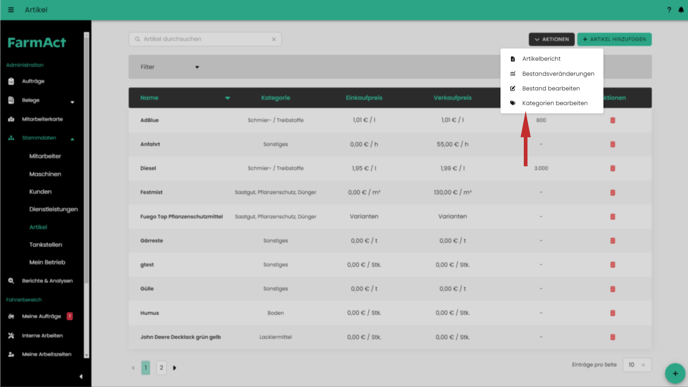Select Bestand bearbeiten from the menu

coord(552,89)
